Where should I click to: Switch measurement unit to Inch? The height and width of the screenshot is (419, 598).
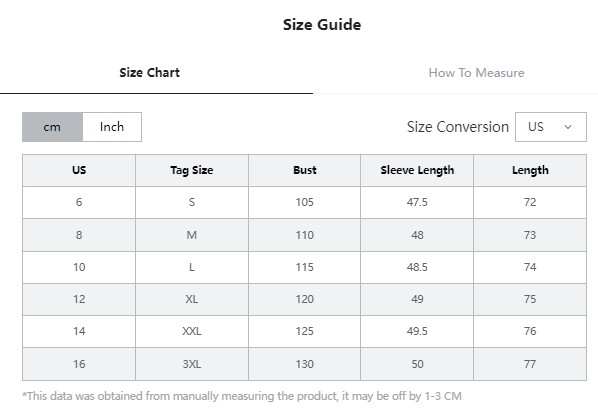[x=112, y=127]
